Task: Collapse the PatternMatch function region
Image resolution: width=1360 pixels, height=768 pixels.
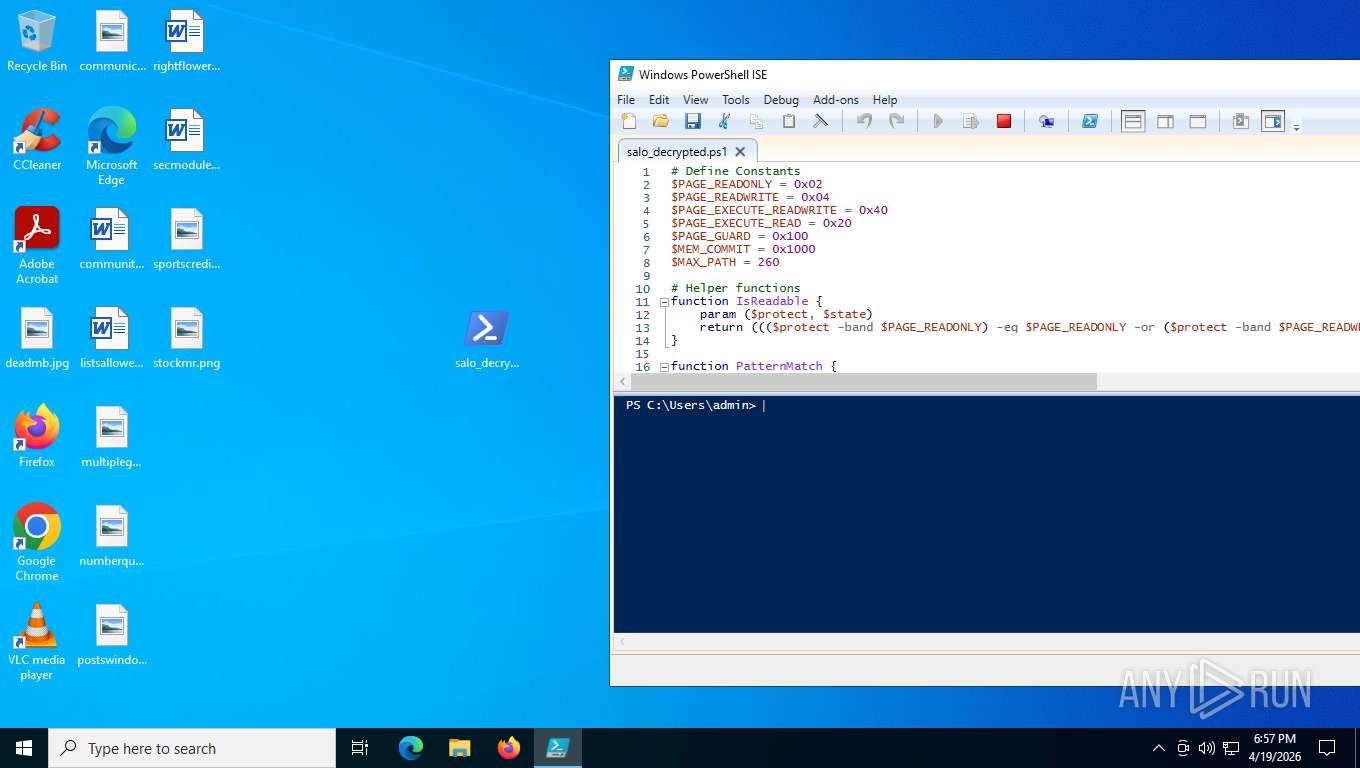Action: [664, 367]
